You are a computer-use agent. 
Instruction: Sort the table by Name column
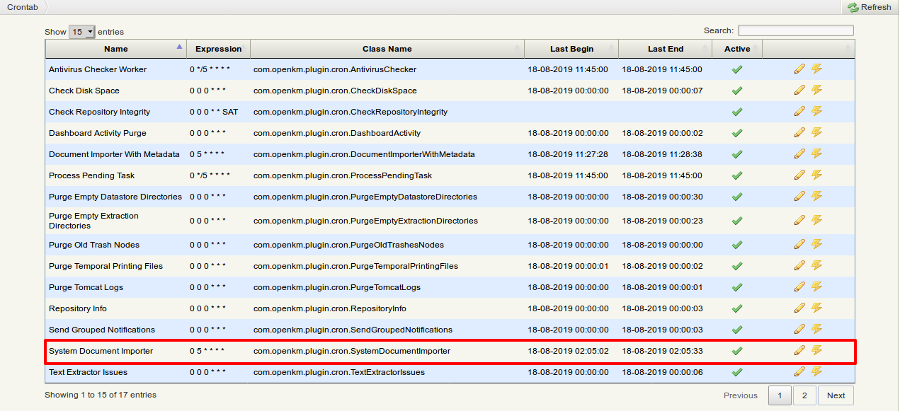point(116,48)
